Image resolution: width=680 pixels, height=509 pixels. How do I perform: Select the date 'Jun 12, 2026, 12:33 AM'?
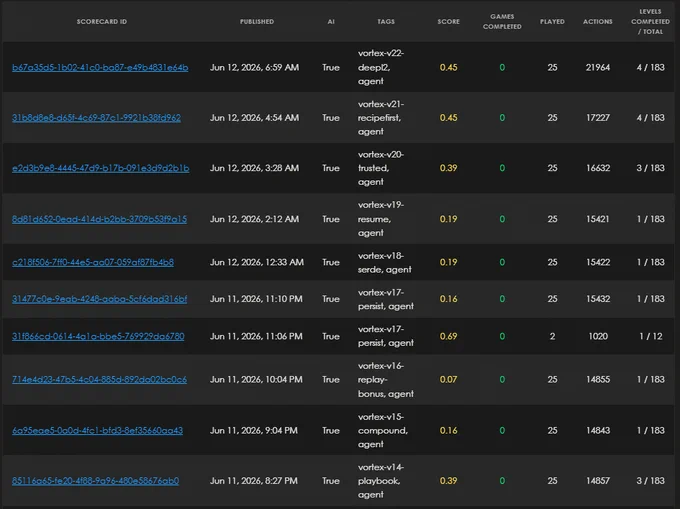click(x=257, y=262)
